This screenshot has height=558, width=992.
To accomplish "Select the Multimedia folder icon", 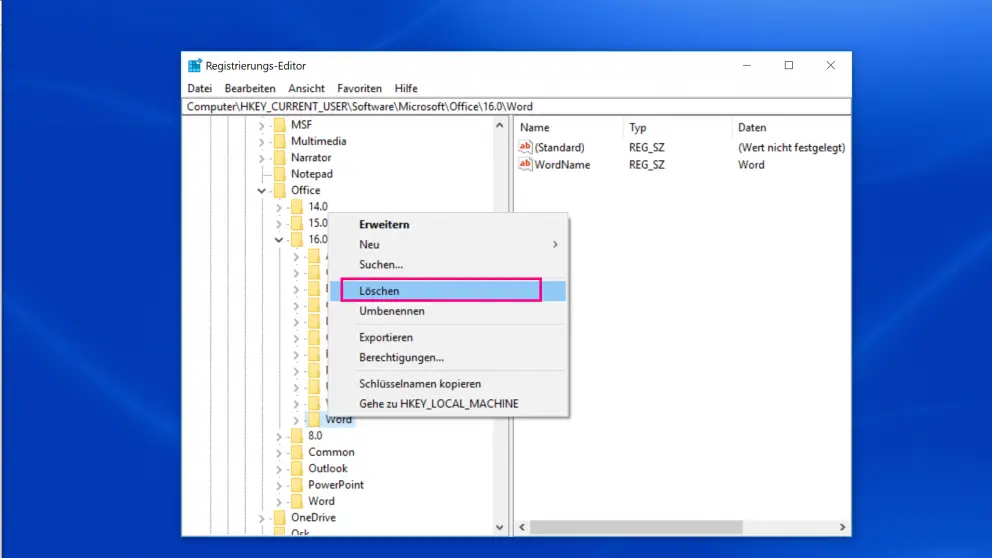I will 278,142.
